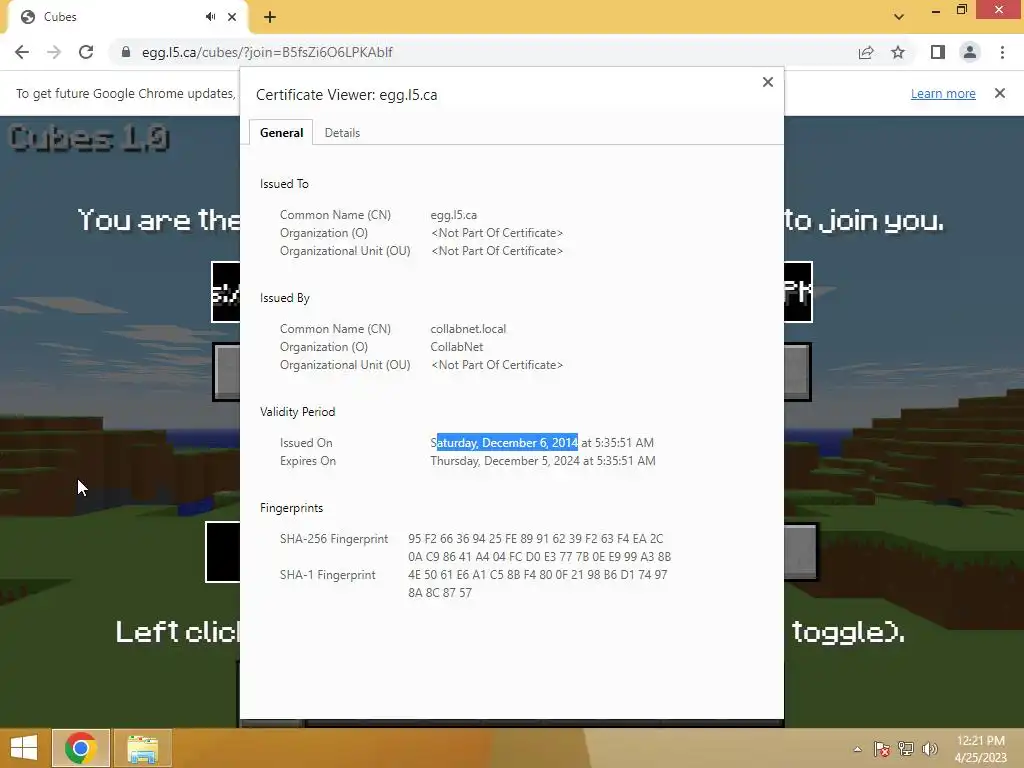The width and height of the screenshot is (1024, 768).
Task: Click the Fingerprints heading
Action: click(291, 508)
